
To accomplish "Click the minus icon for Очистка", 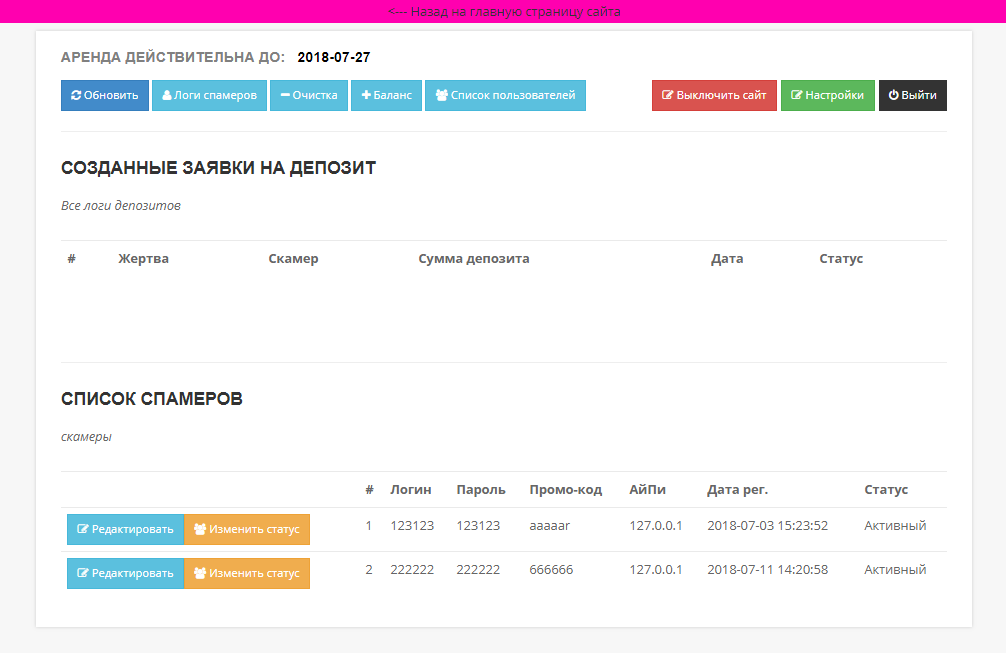I will tap(285, 96).
